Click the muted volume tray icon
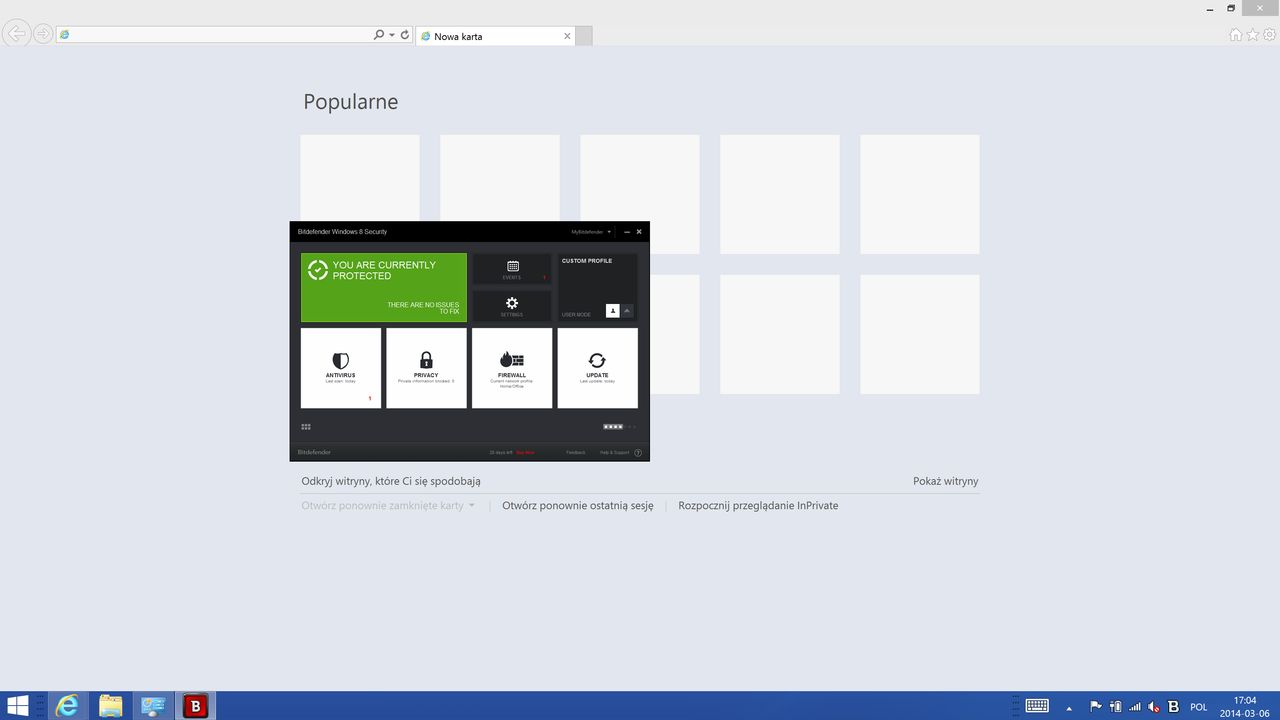 pyautogui.click(x=1154, y=706)
